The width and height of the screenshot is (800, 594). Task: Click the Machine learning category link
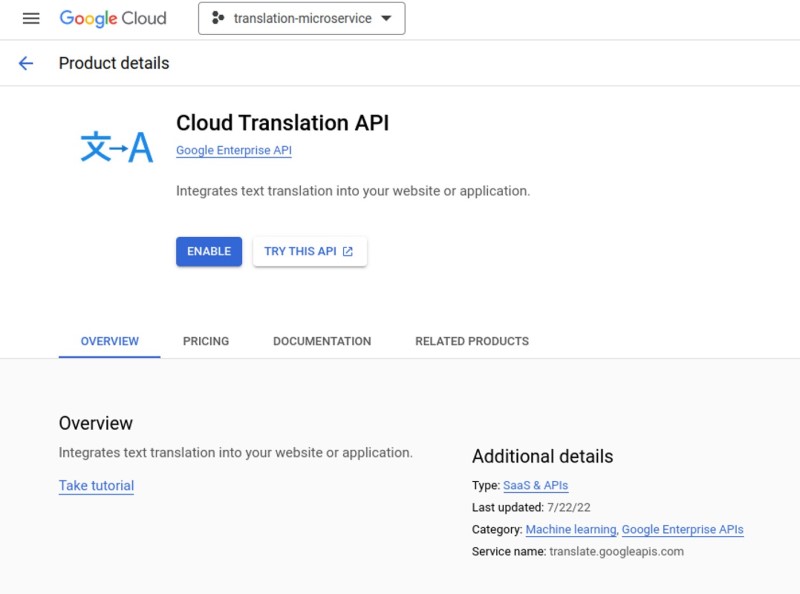pyautogui.click(x=571, y=530)
